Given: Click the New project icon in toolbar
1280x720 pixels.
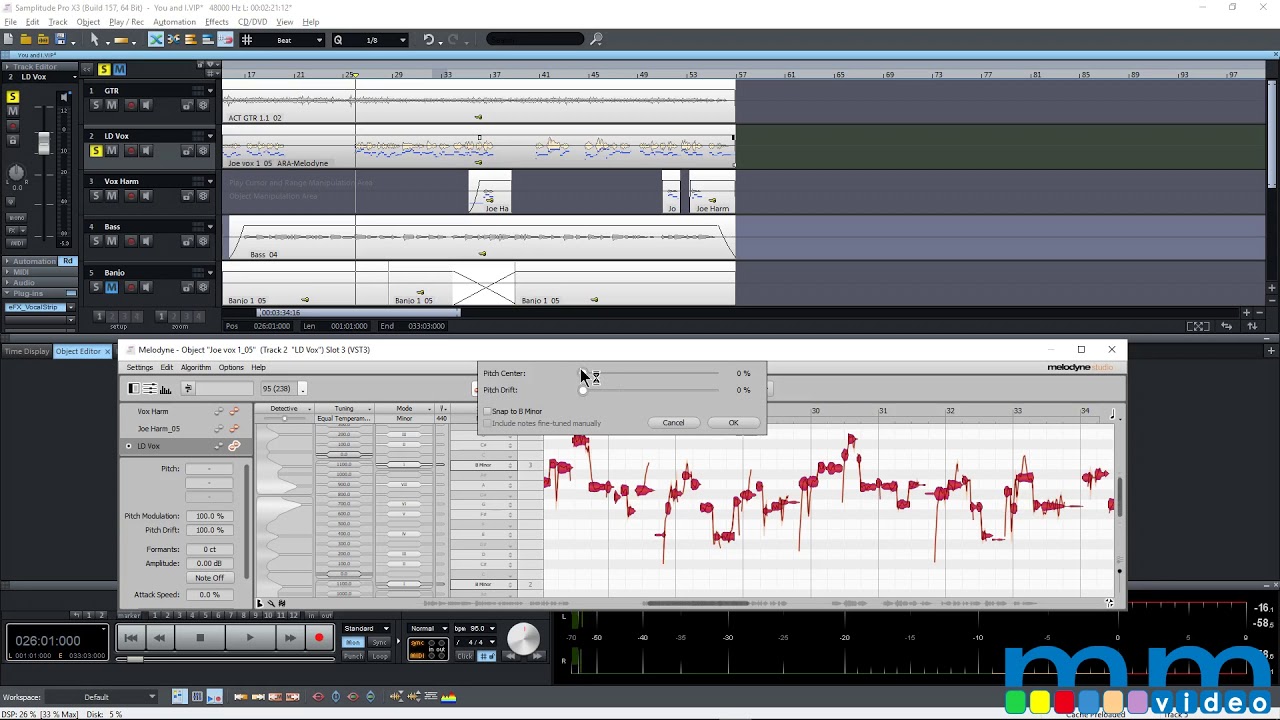Looking at the screenshot, I should tap(8, 40).
